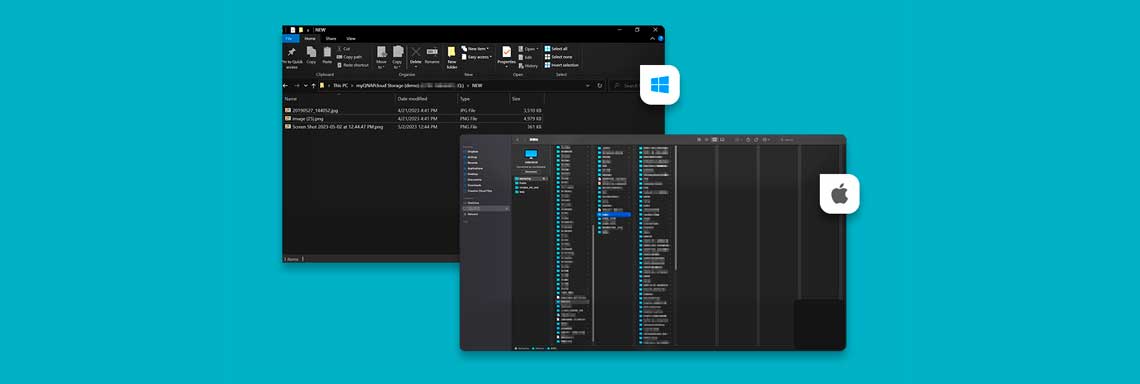Switch to the View ribbon tab

coord(351,39)
